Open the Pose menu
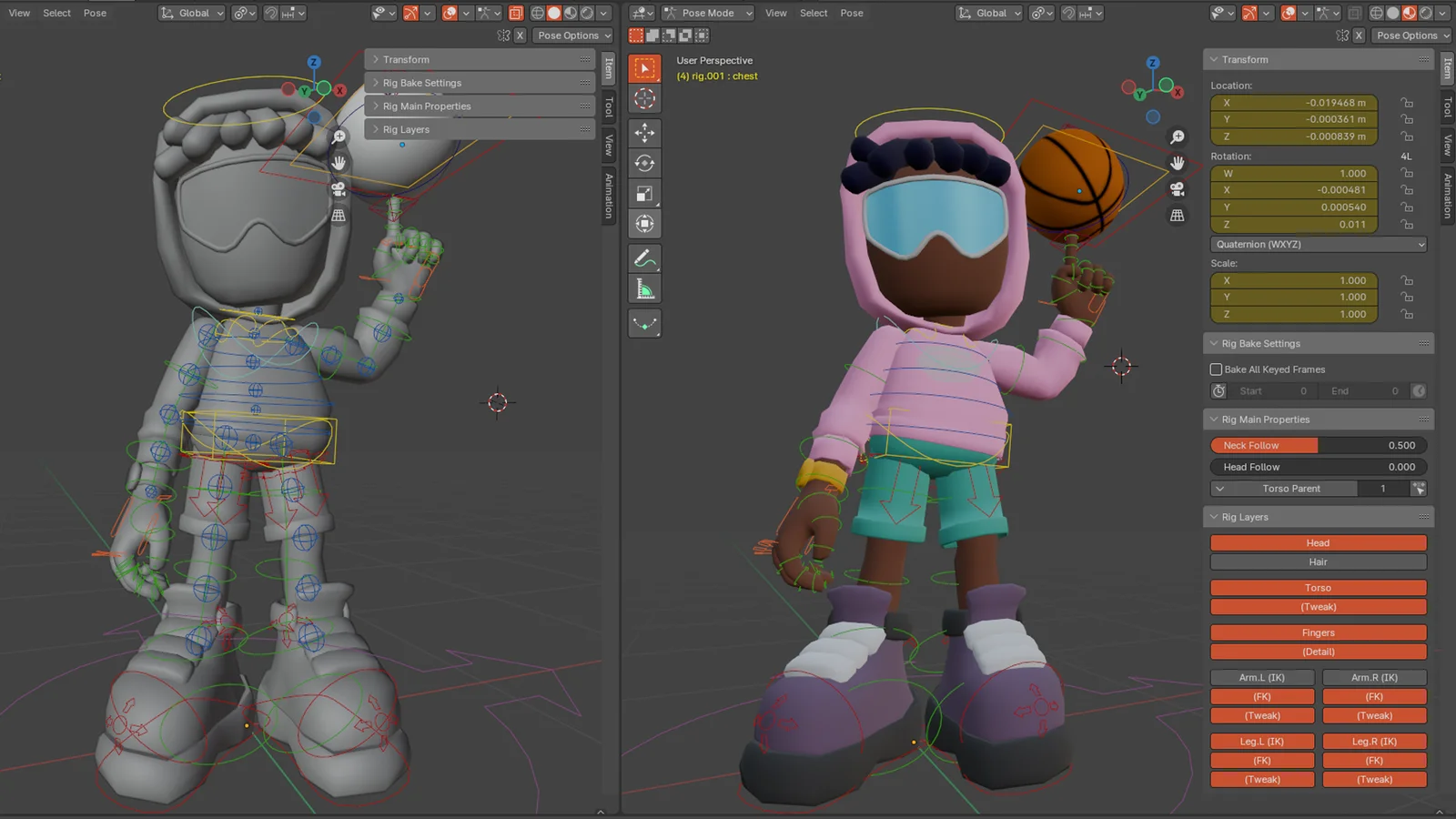 click(x=851, y=13)
